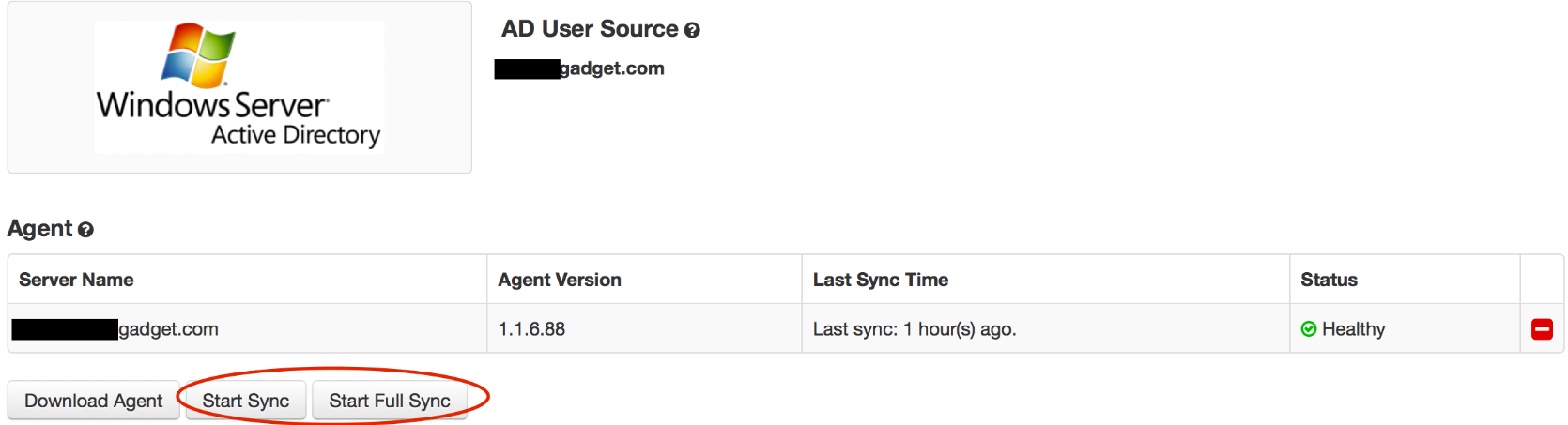
Task: Click the Healthy status text
Action: click(1353, 329)
